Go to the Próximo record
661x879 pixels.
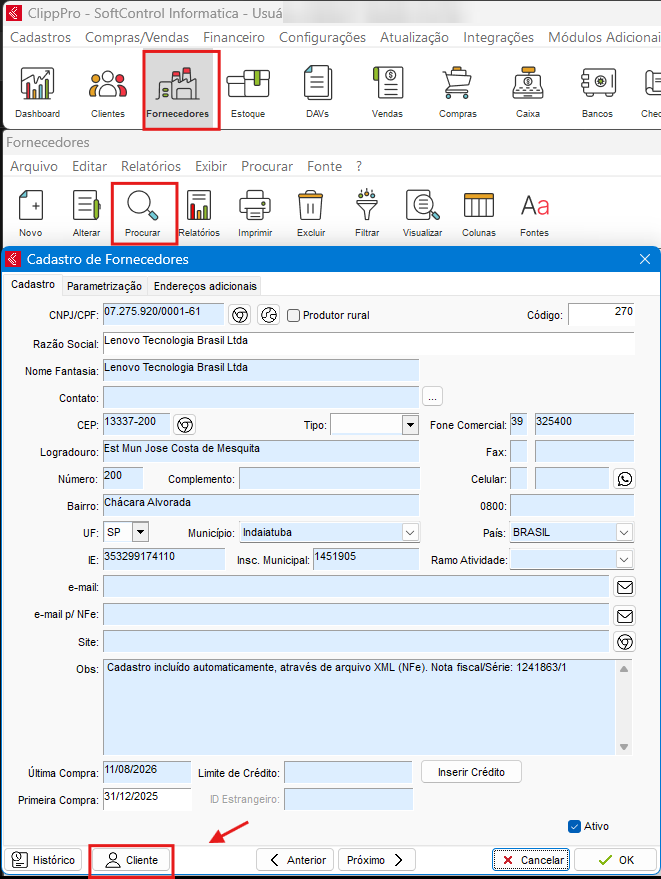click(377, 860)
